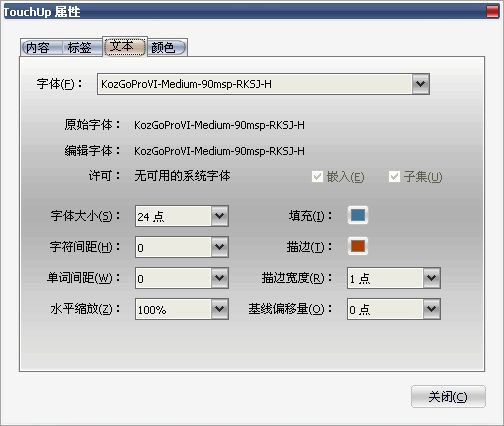Expand the 字符间距 dropdown arrow

pos(220,247)
